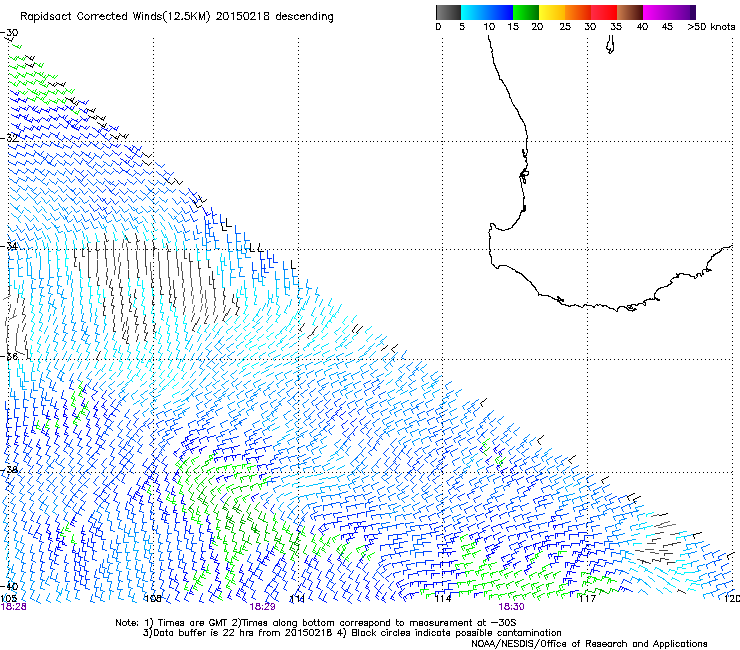Viewport: 740px width, 650px height.
Task: Click the '0' legend scale label
Action: point(438,27)
